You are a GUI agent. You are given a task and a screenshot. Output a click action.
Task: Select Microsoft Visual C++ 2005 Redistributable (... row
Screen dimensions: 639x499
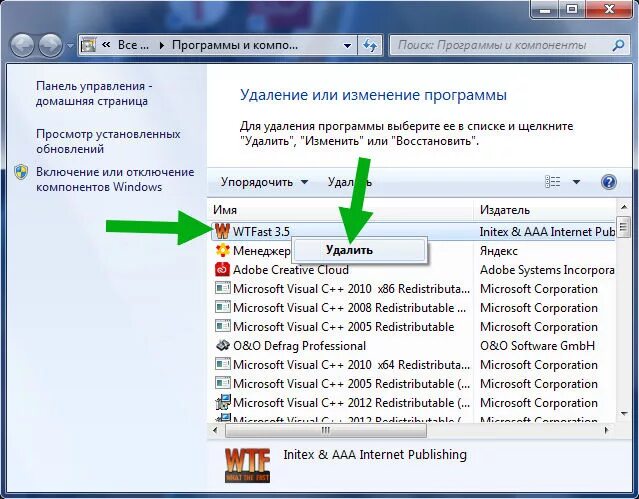click(x=413, y=384)
